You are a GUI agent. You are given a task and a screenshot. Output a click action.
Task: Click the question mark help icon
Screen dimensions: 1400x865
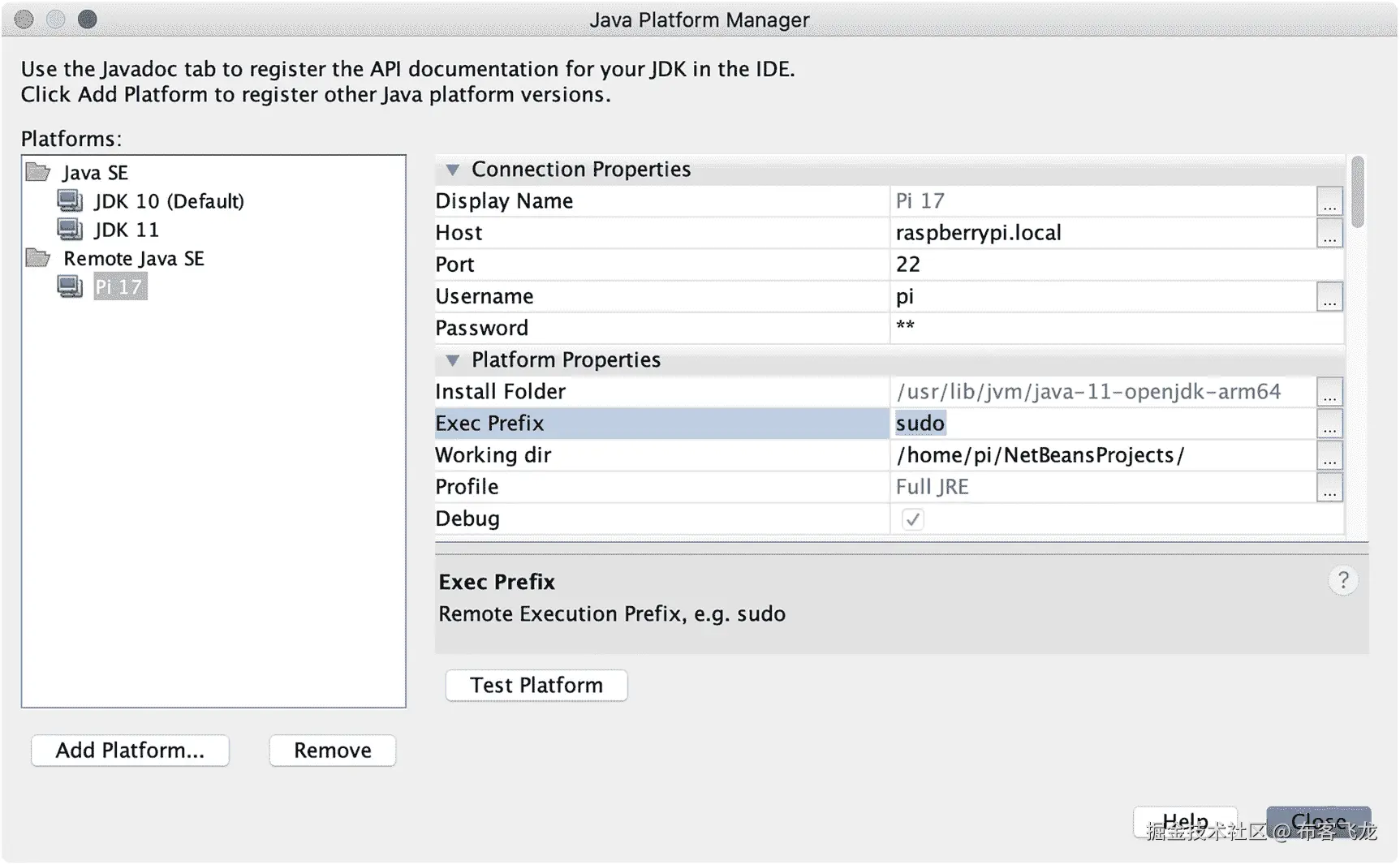point(1343,580)
